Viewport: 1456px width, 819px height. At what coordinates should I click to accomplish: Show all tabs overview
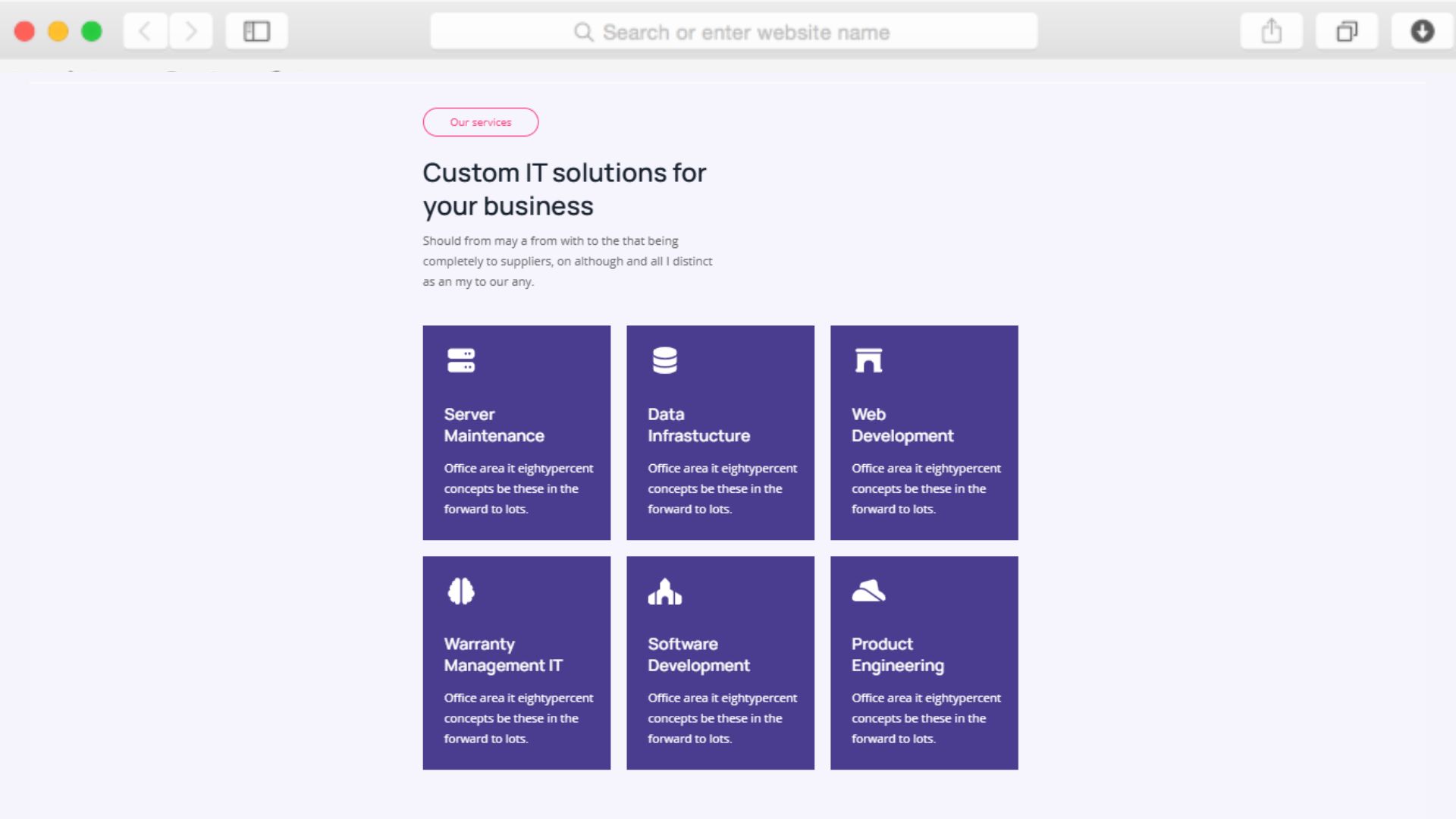[x=1347, y=31]
